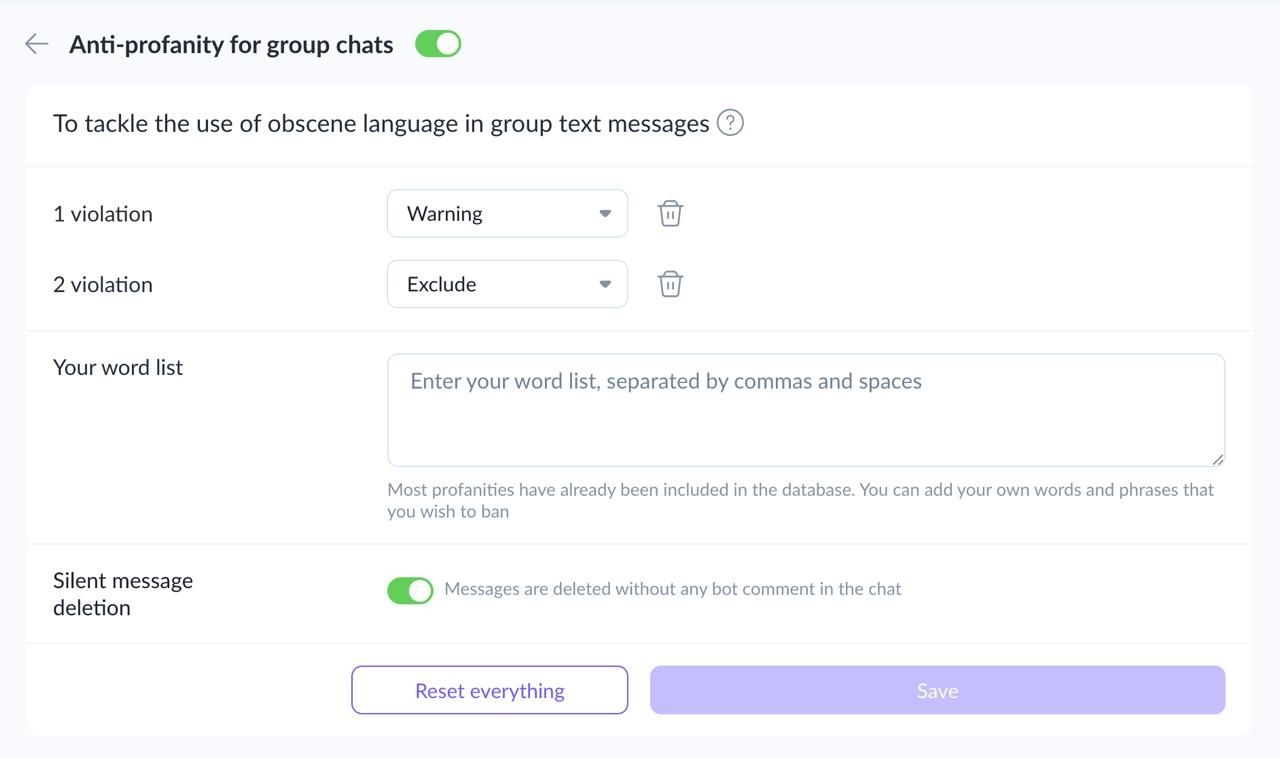Delete the 1 violation rule via trash icon
Screen dimensions: 1280x758
point(670,213)
